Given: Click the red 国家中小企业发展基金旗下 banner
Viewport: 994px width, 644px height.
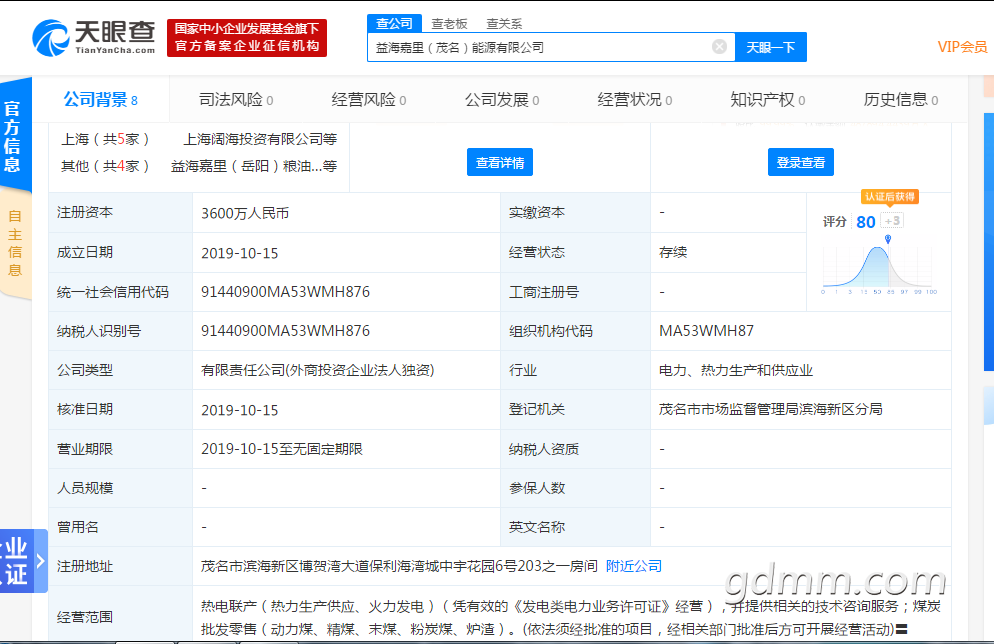Looking at the screenshot, I should point(247,37).
